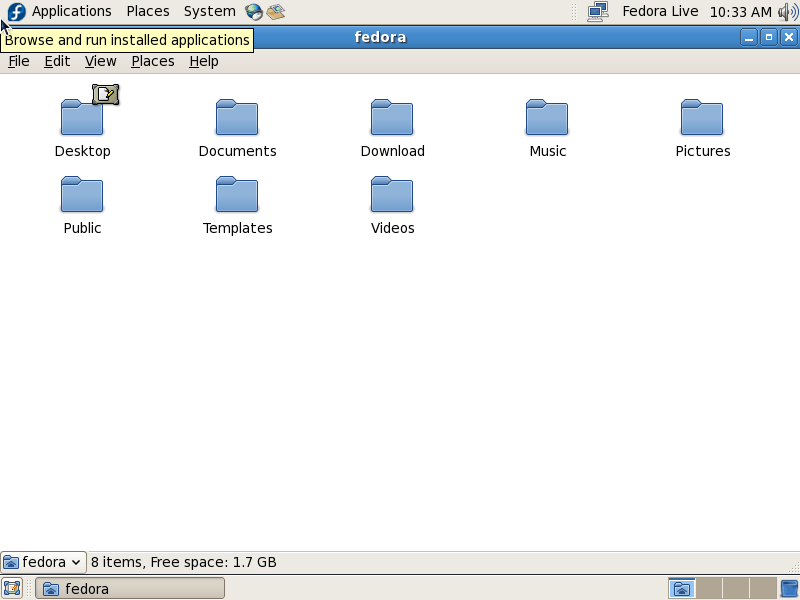Select the Documents folder
The height and width of the screenshot is (600, 800).
237,129
